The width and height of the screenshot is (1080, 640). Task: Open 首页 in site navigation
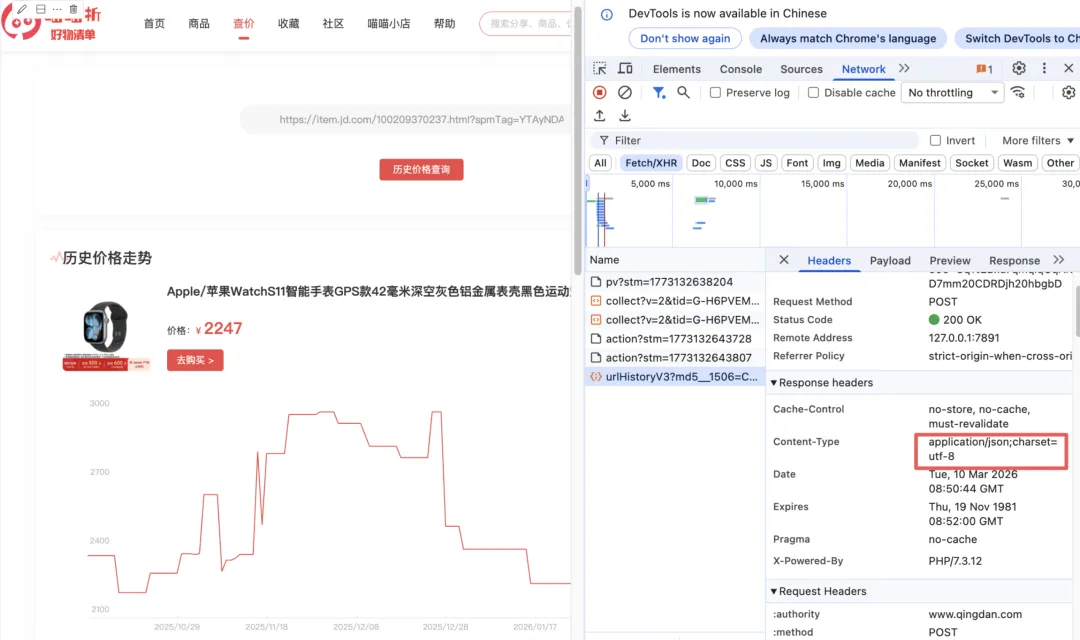154,23
